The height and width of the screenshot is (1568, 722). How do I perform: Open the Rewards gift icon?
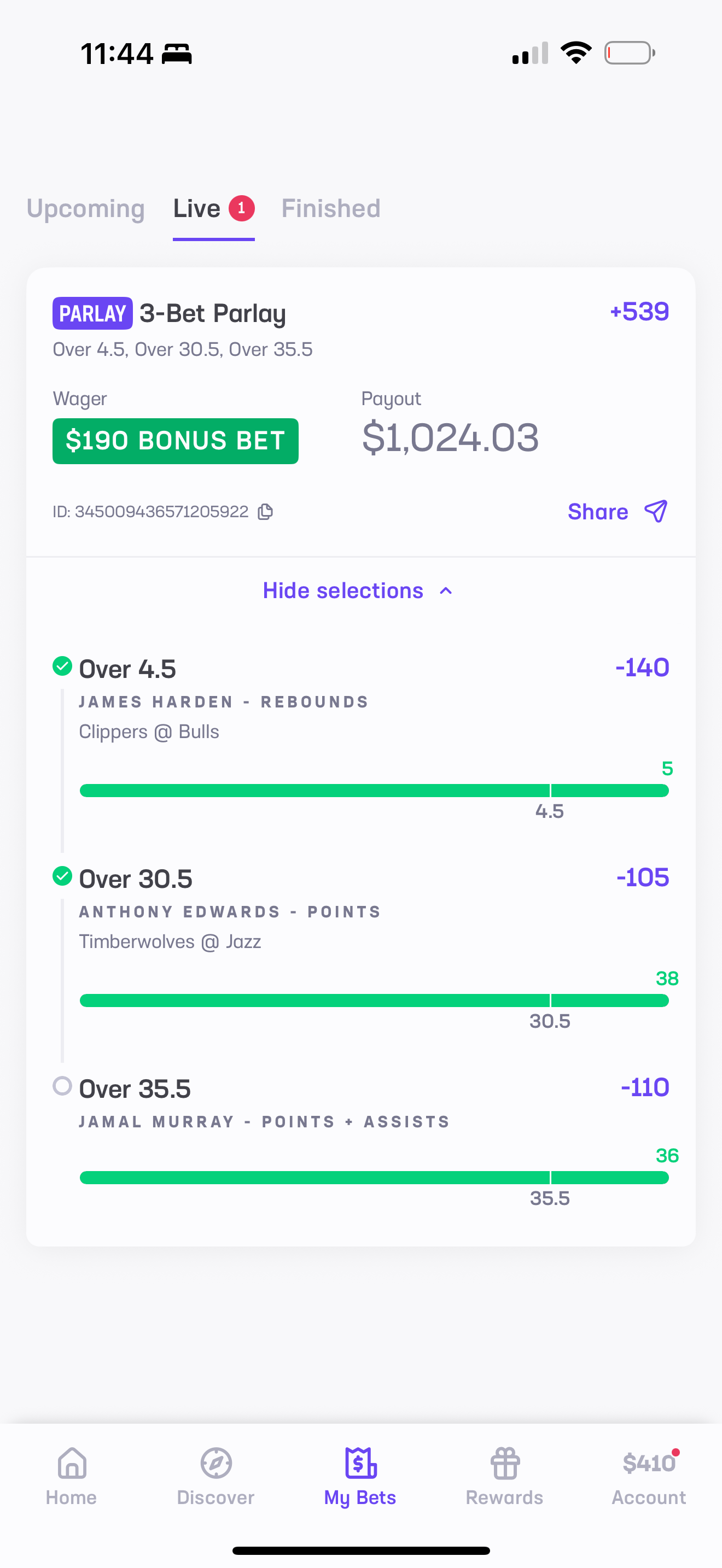tap(505, 1464)
